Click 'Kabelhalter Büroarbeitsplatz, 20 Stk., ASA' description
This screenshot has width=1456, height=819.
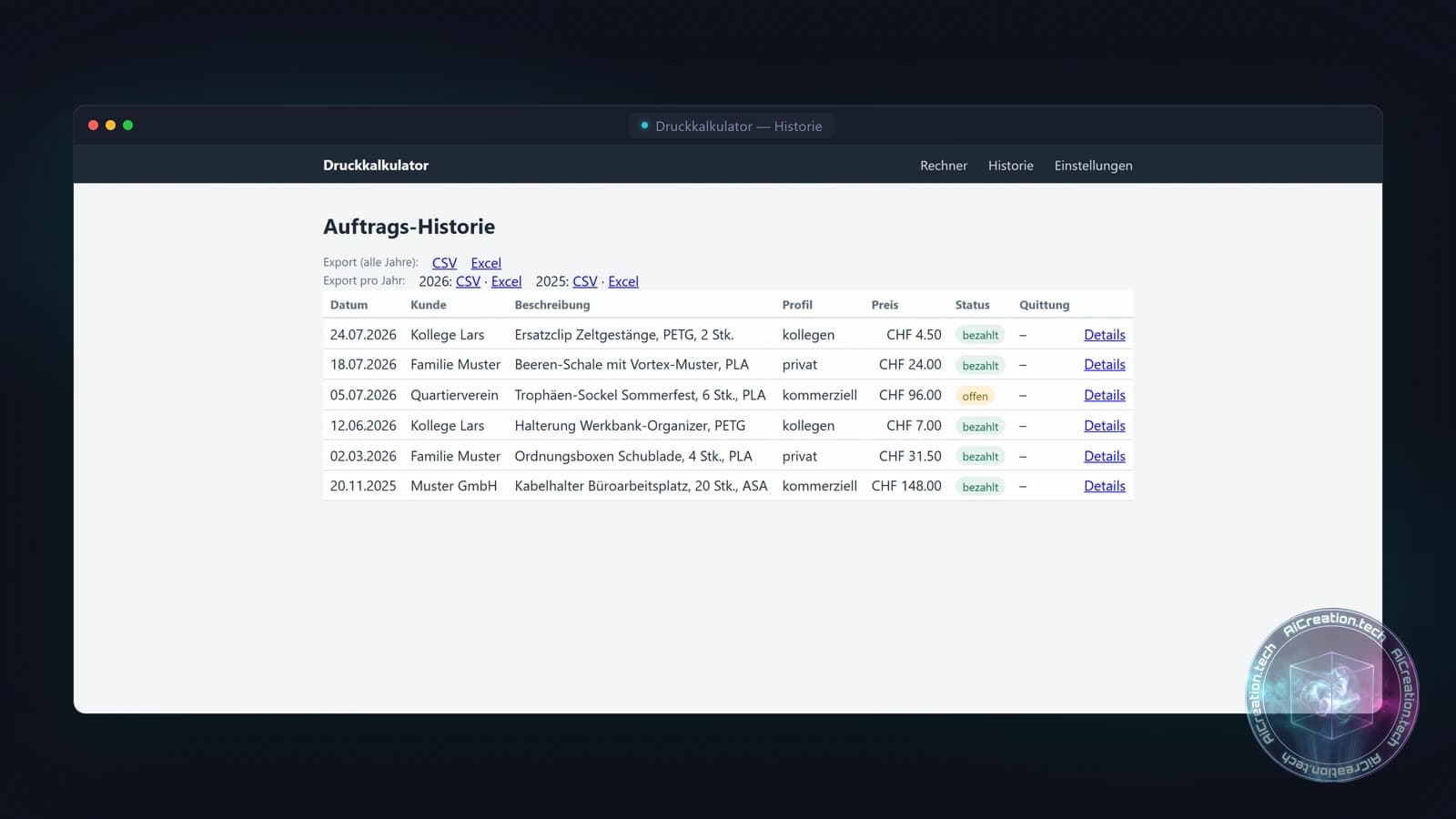click(641, 486)
